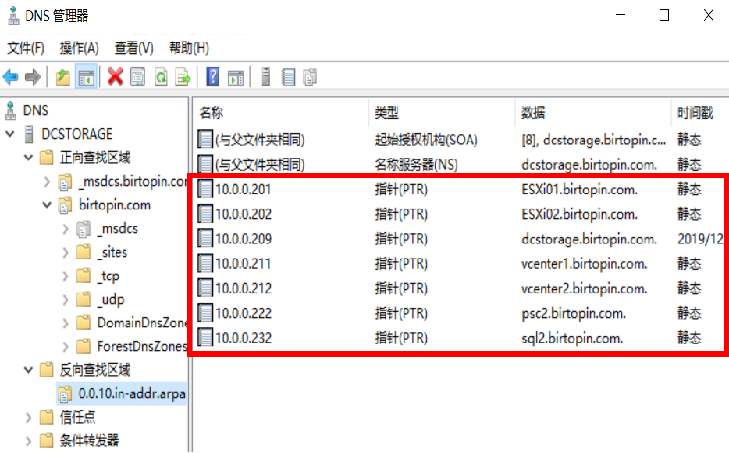This screenshot has width=729, height=453.
Task: Click the 名称服务器(NS) type cell
Action: click(416, 165)
